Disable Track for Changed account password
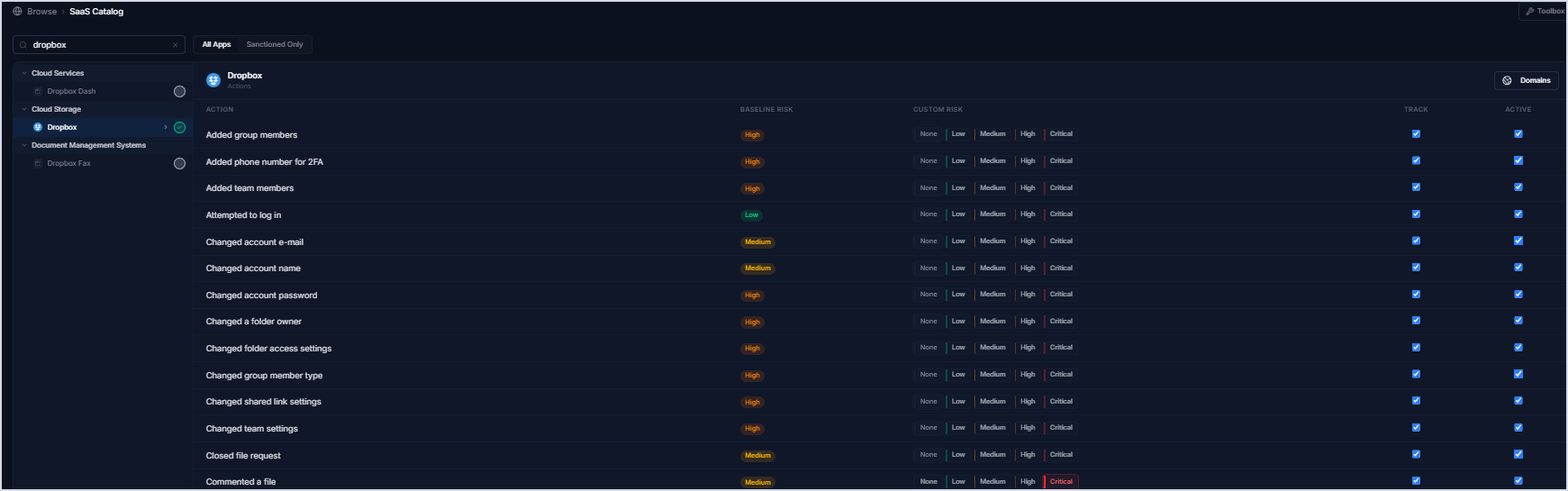 [1416, 294]
